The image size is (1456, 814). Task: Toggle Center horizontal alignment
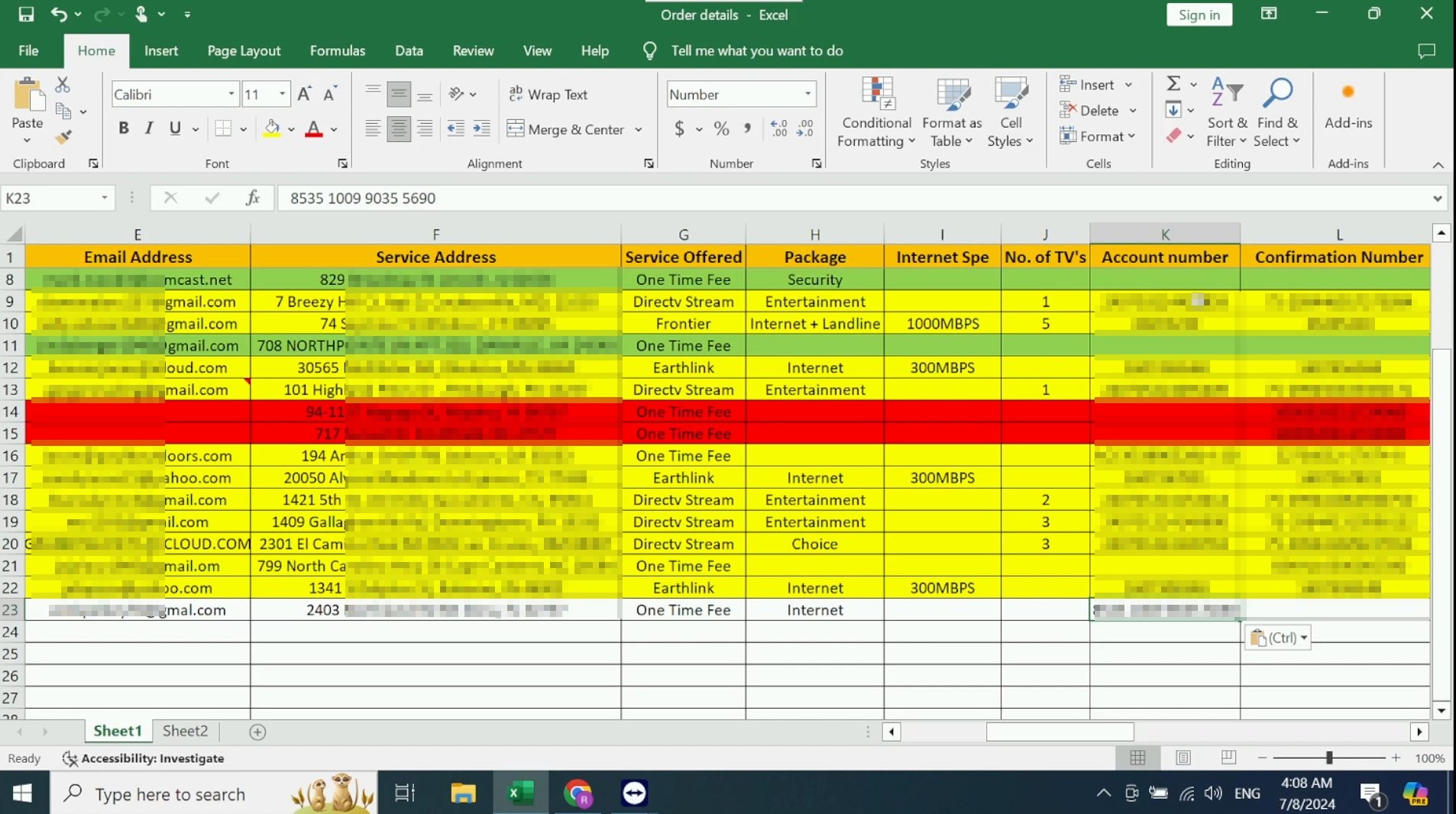399,128
